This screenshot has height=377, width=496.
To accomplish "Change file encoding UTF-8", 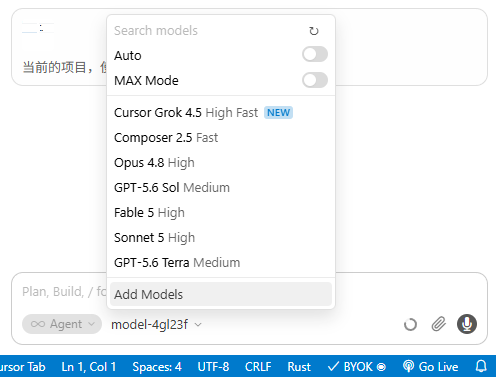I will pyautogui.click(x=213, y=367).
